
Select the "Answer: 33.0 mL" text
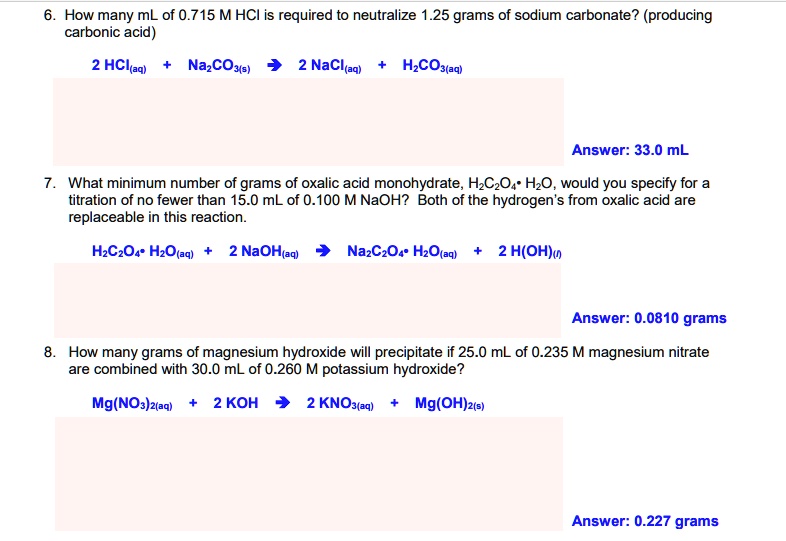(x=630, y=151)
